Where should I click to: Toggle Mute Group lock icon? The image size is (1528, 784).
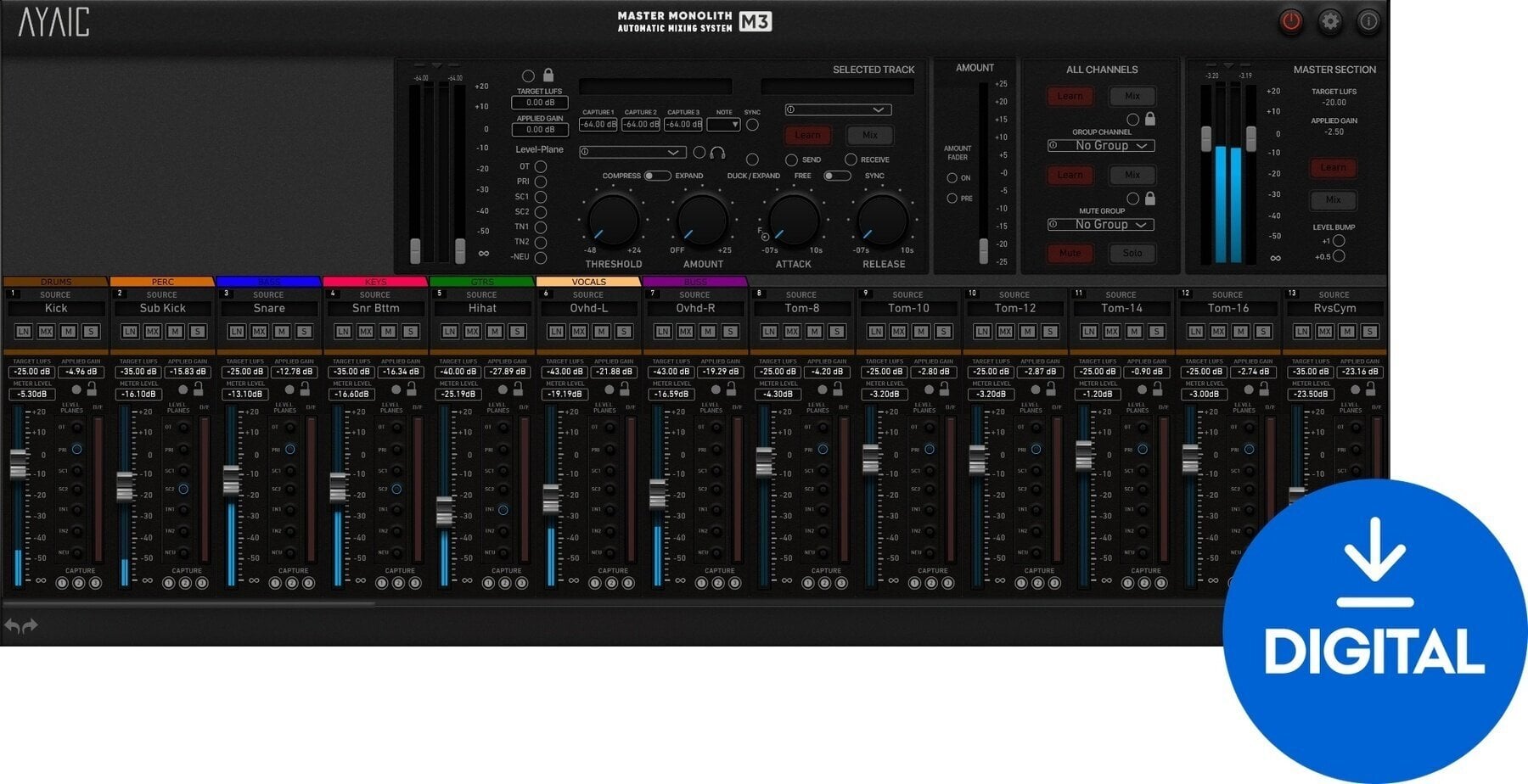pos(1150,198)
